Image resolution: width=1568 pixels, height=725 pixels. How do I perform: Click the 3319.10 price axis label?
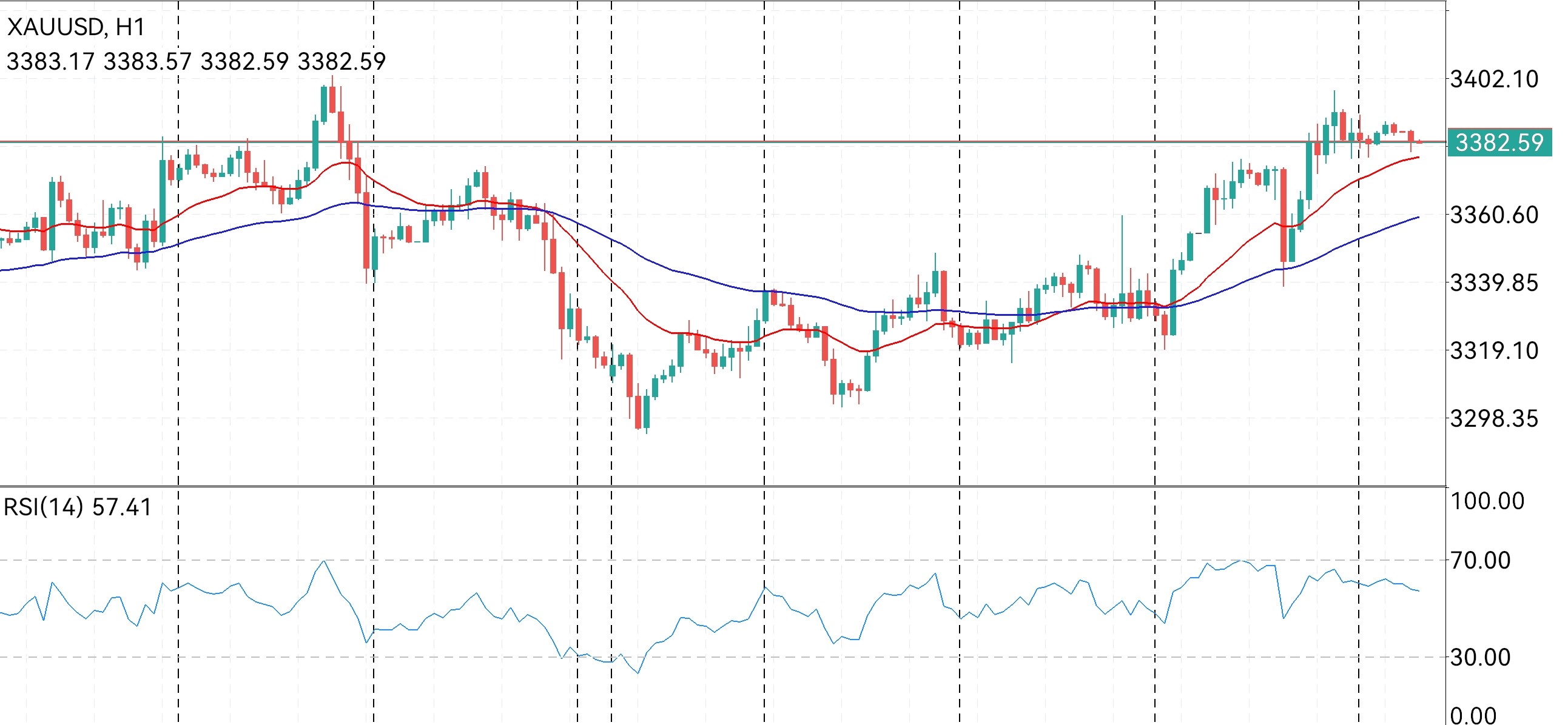[1495, 350]
